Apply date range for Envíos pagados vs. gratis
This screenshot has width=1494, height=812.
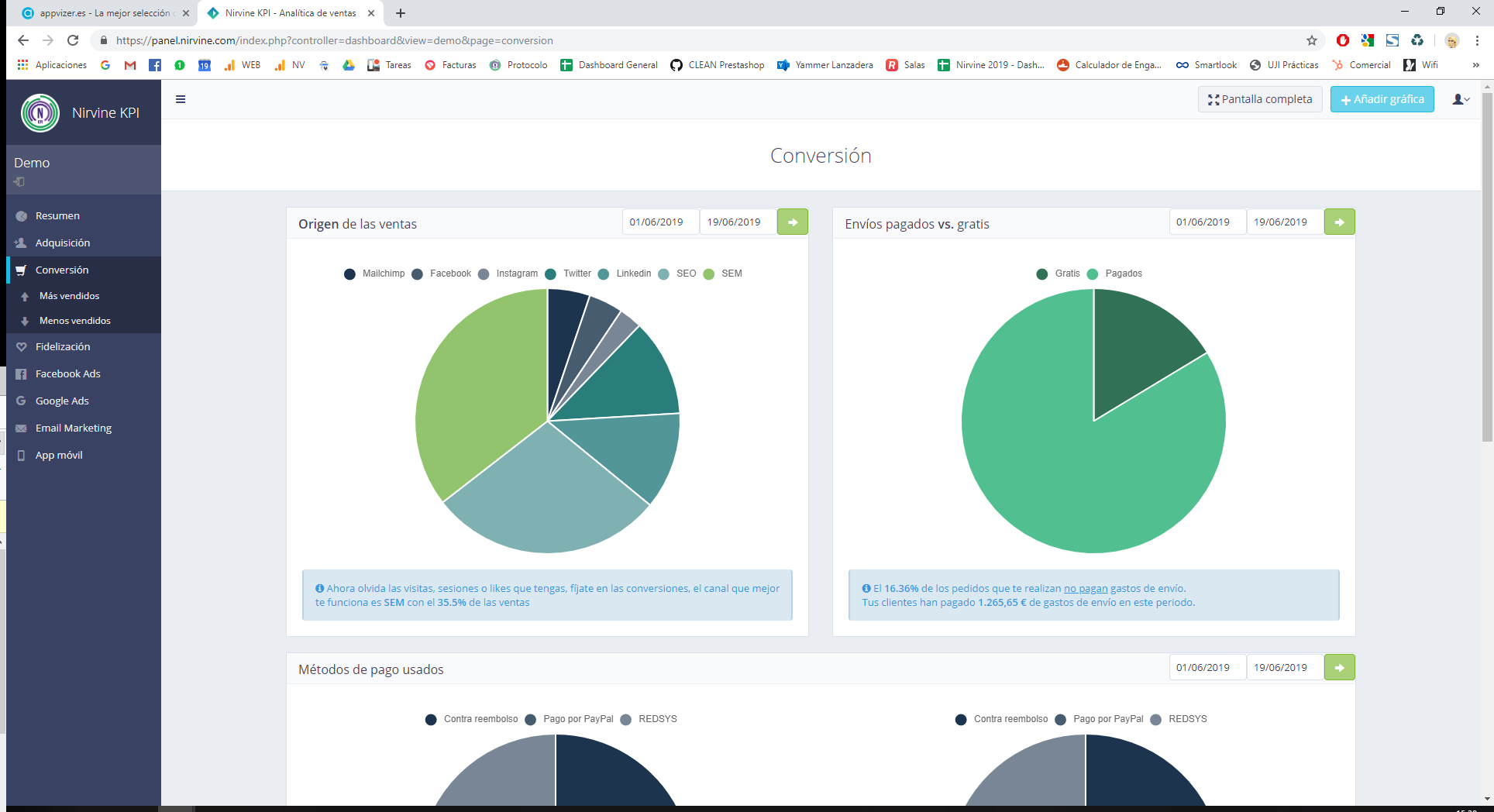[x=1340, y=222]
